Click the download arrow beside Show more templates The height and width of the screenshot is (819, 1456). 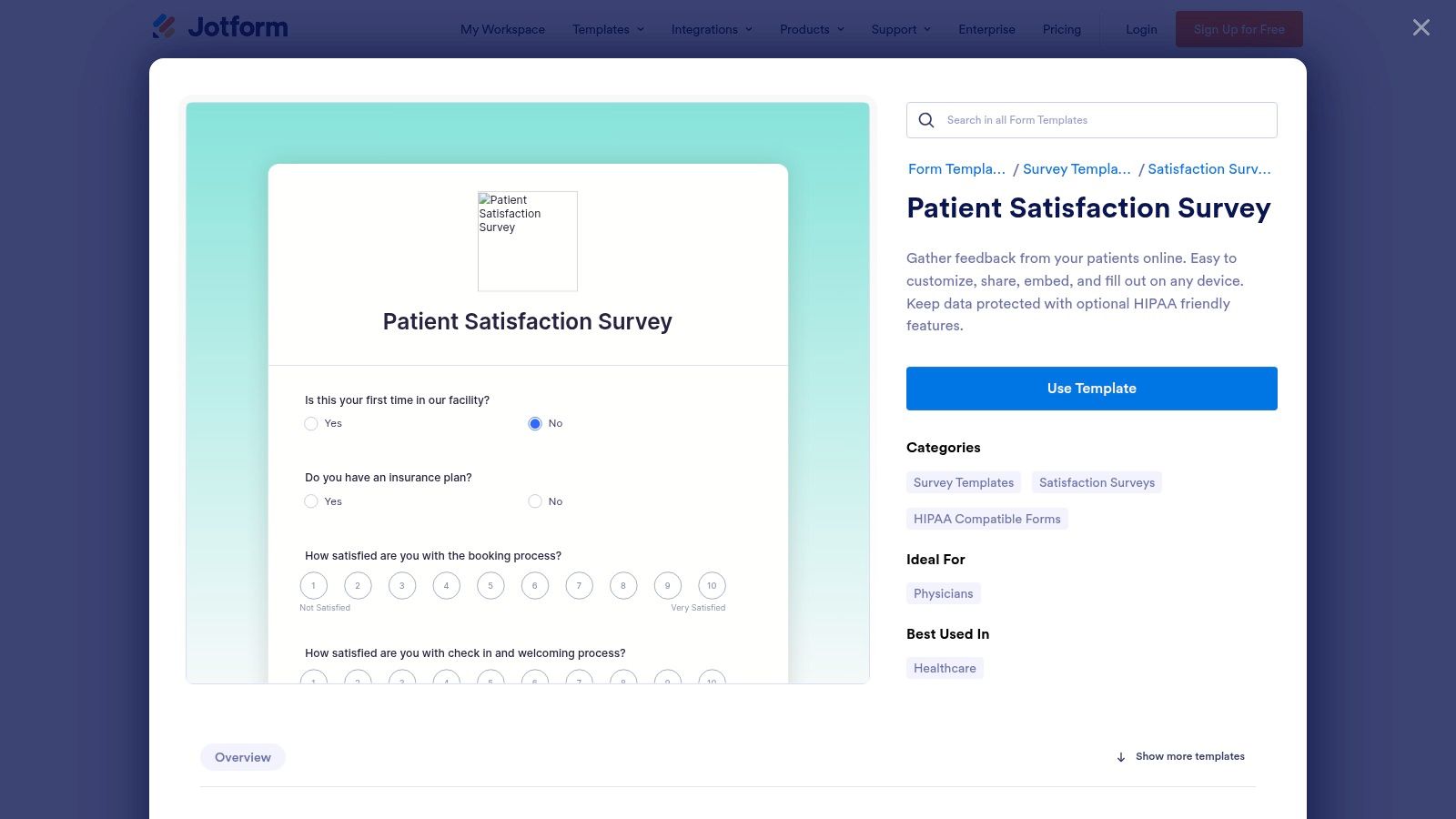[x=1120, y=756]
